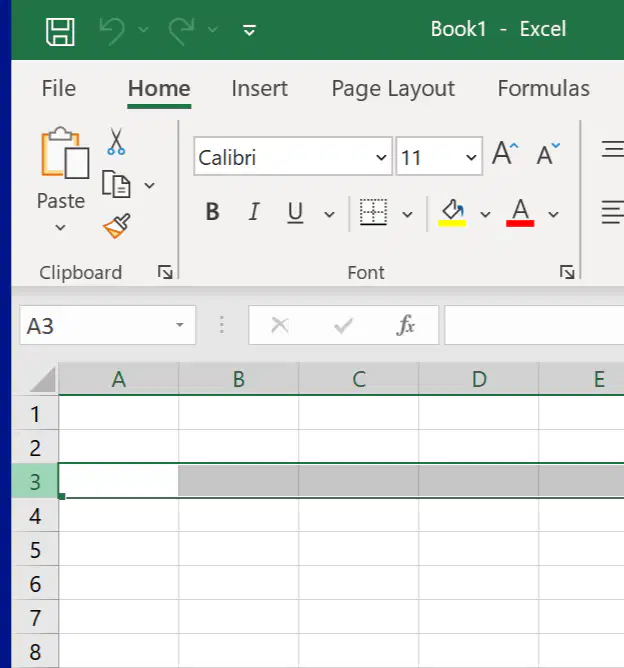Expand the Name Box dropdown arrow
The width and height of the screenshot is (624, 668).
(180, 325)
